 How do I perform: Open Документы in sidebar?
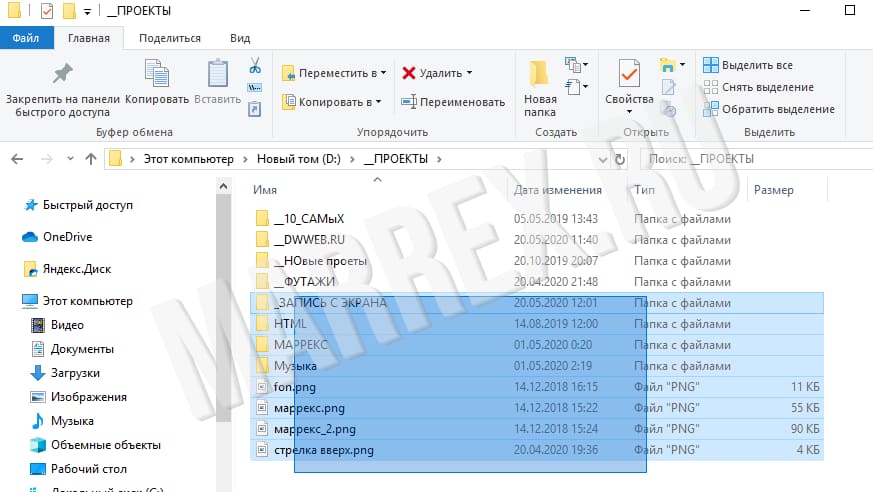(72, 349)
